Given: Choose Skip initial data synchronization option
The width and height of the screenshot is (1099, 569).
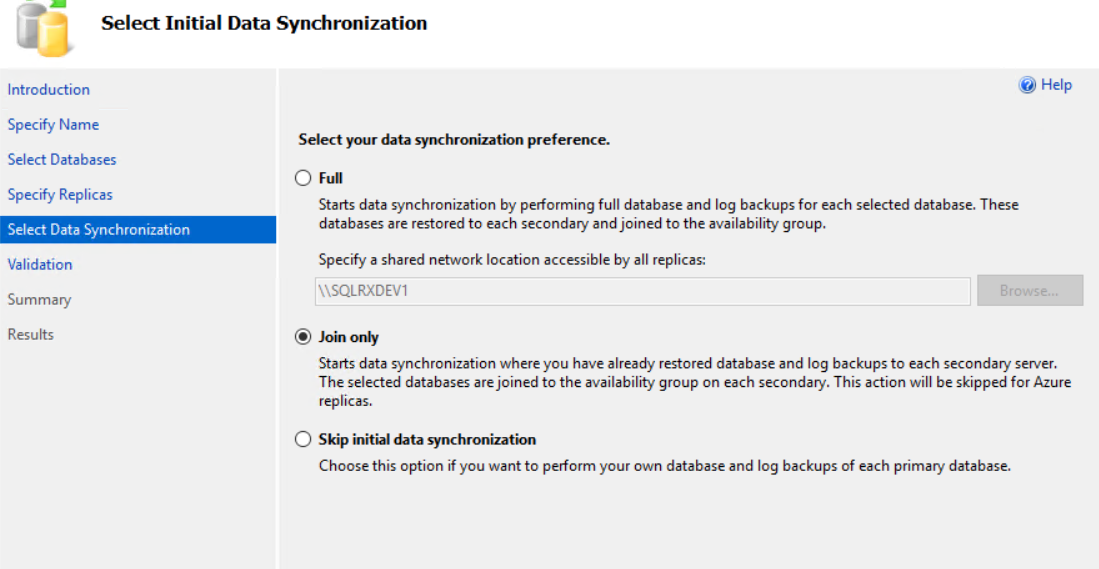Looking at the screenshot, I should coord(303,439).
